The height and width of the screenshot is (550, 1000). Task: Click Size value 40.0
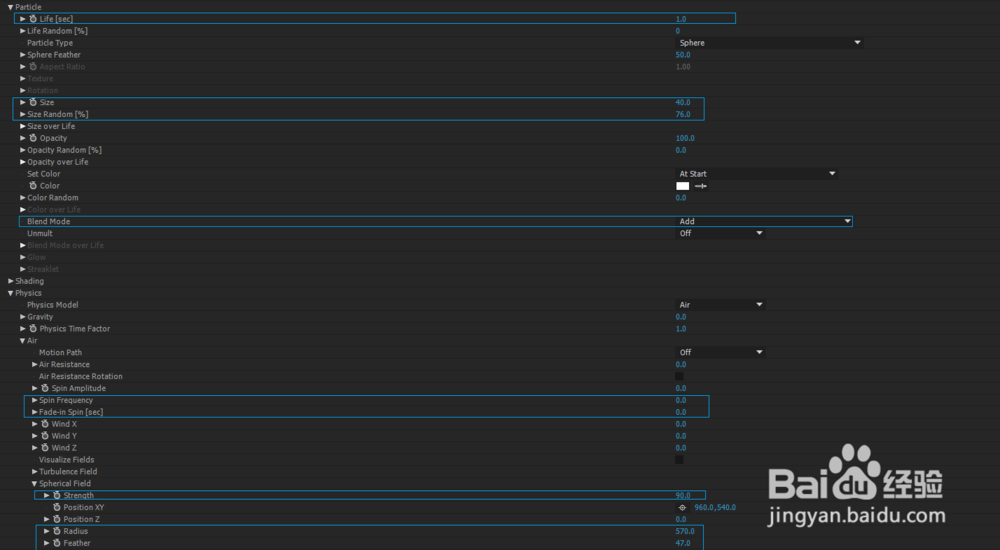[683, 102]
